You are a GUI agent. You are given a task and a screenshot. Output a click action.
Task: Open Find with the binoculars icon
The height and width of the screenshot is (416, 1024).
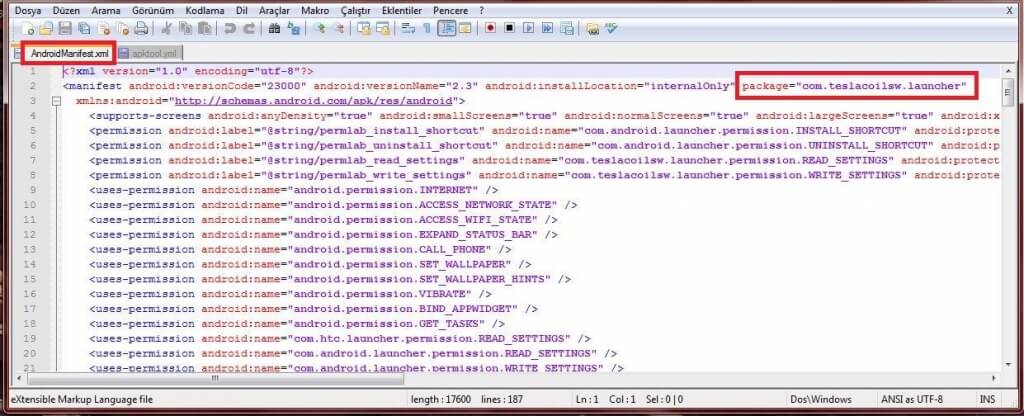275,28
